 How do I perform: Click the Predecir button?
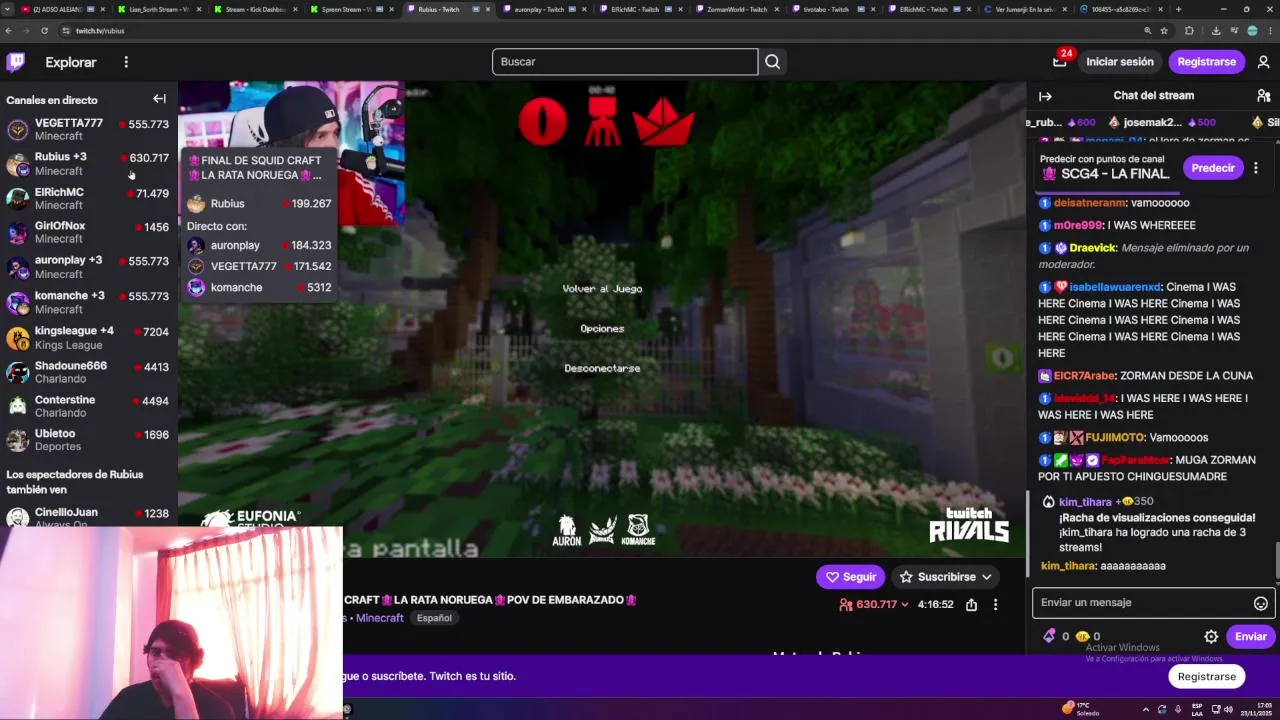click(1213, 168)
